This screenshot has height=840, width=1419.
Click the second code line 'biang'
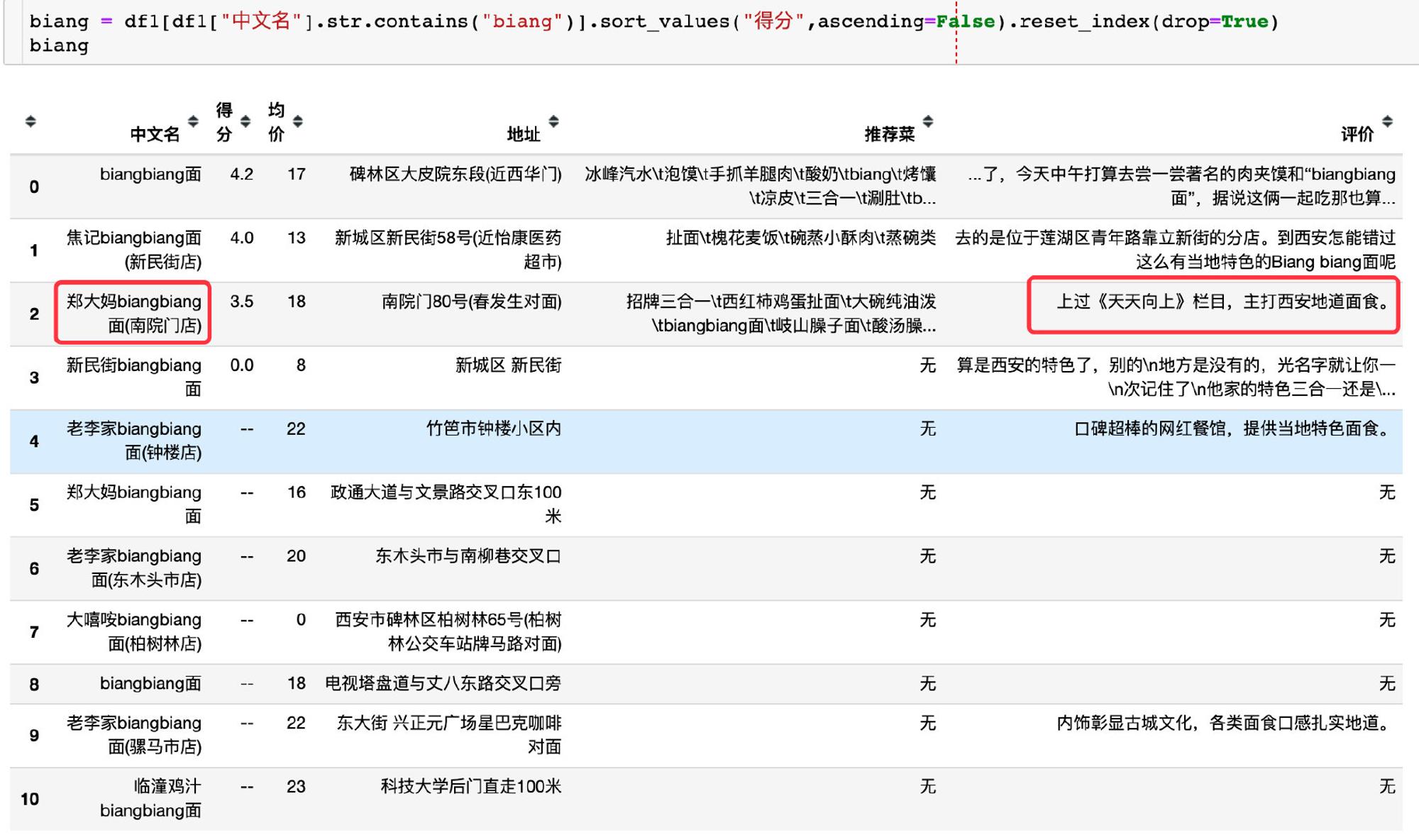(x=59, y=46)
